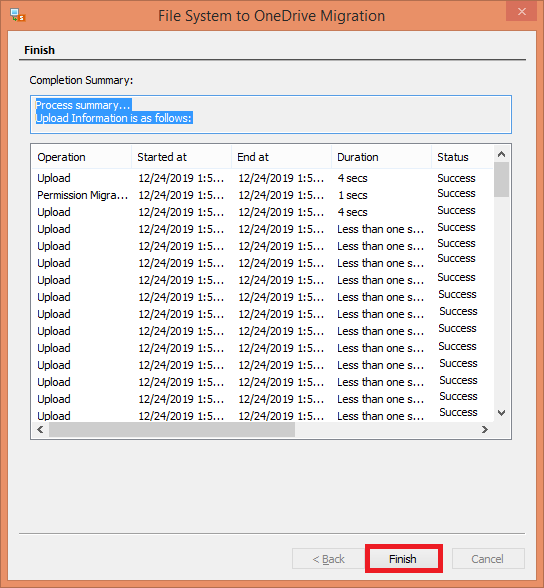The height and width of the screenshot is (588, 544).
Task: Go back with the Back button
Action: click(328, 559)
